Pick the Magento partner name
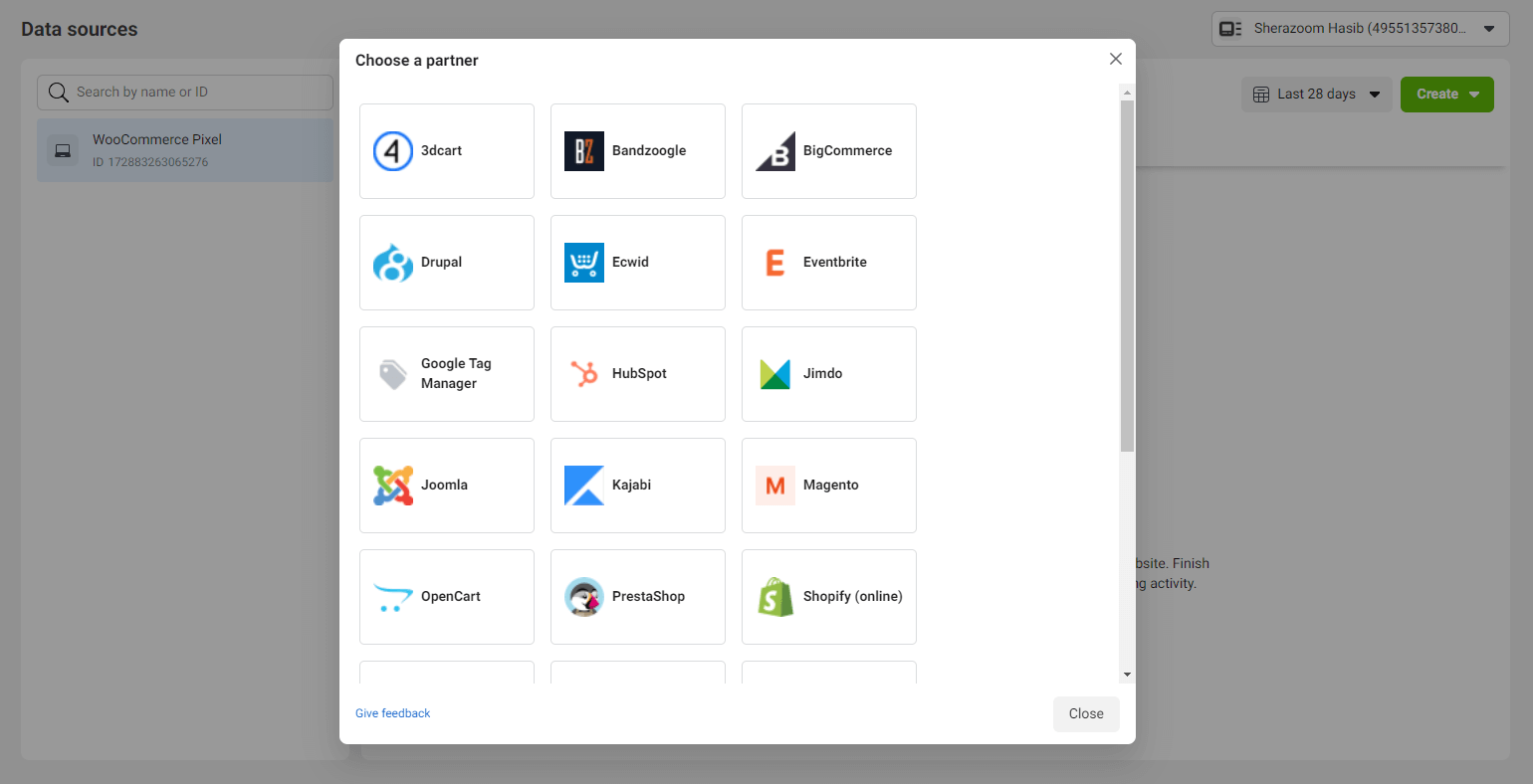The width and height of the screenshot is (1533, 784). click(x=831, y=486)
